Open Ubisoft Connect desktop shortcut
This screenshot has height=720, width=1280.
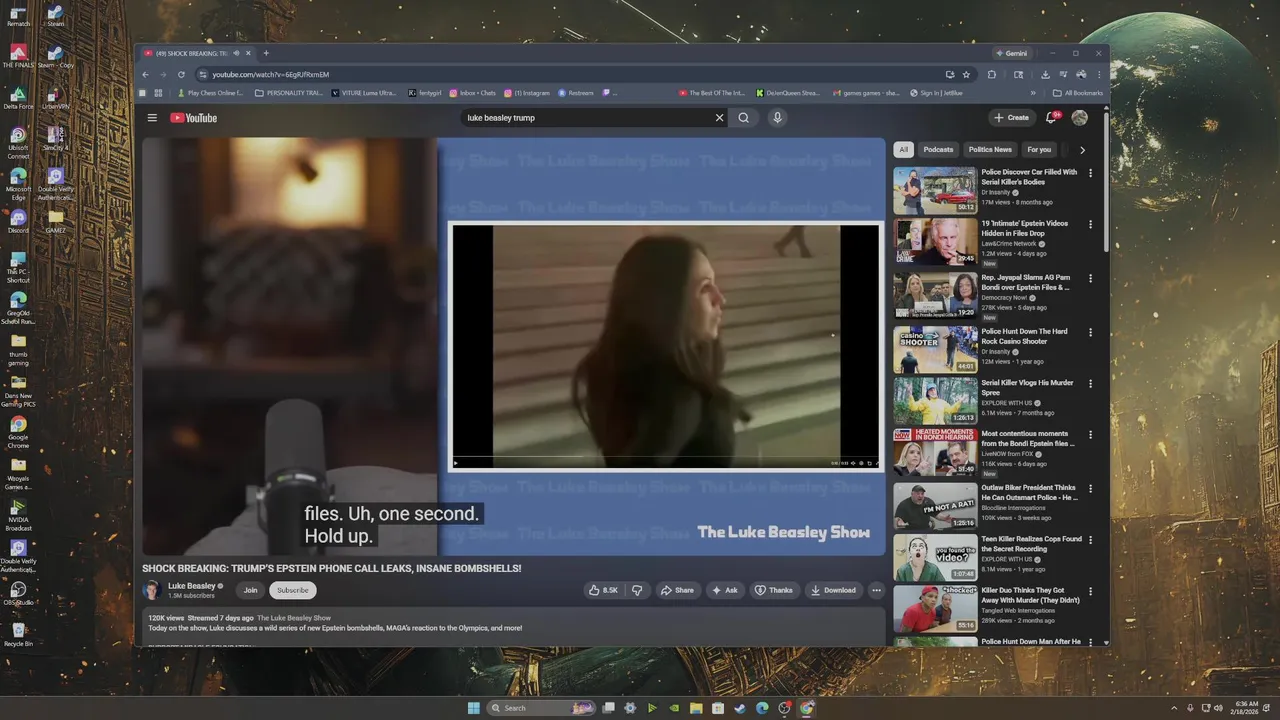coord(18,143)
